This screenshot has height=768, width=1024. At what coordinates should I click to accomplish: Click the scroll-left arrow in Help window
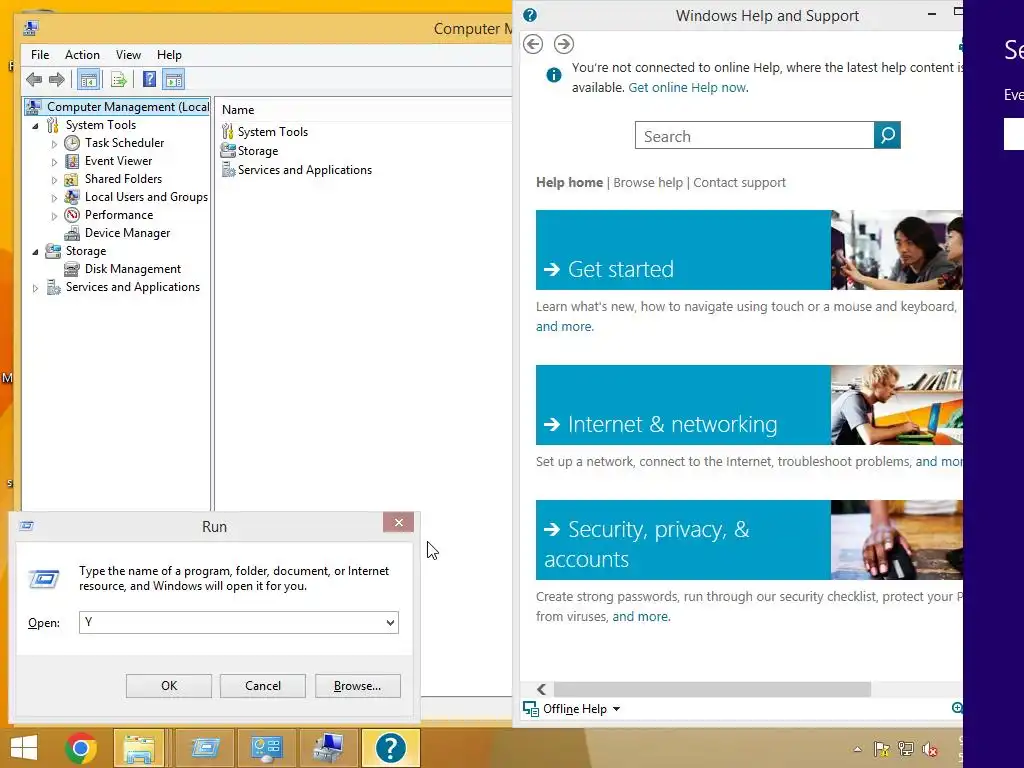click(541, 689)
